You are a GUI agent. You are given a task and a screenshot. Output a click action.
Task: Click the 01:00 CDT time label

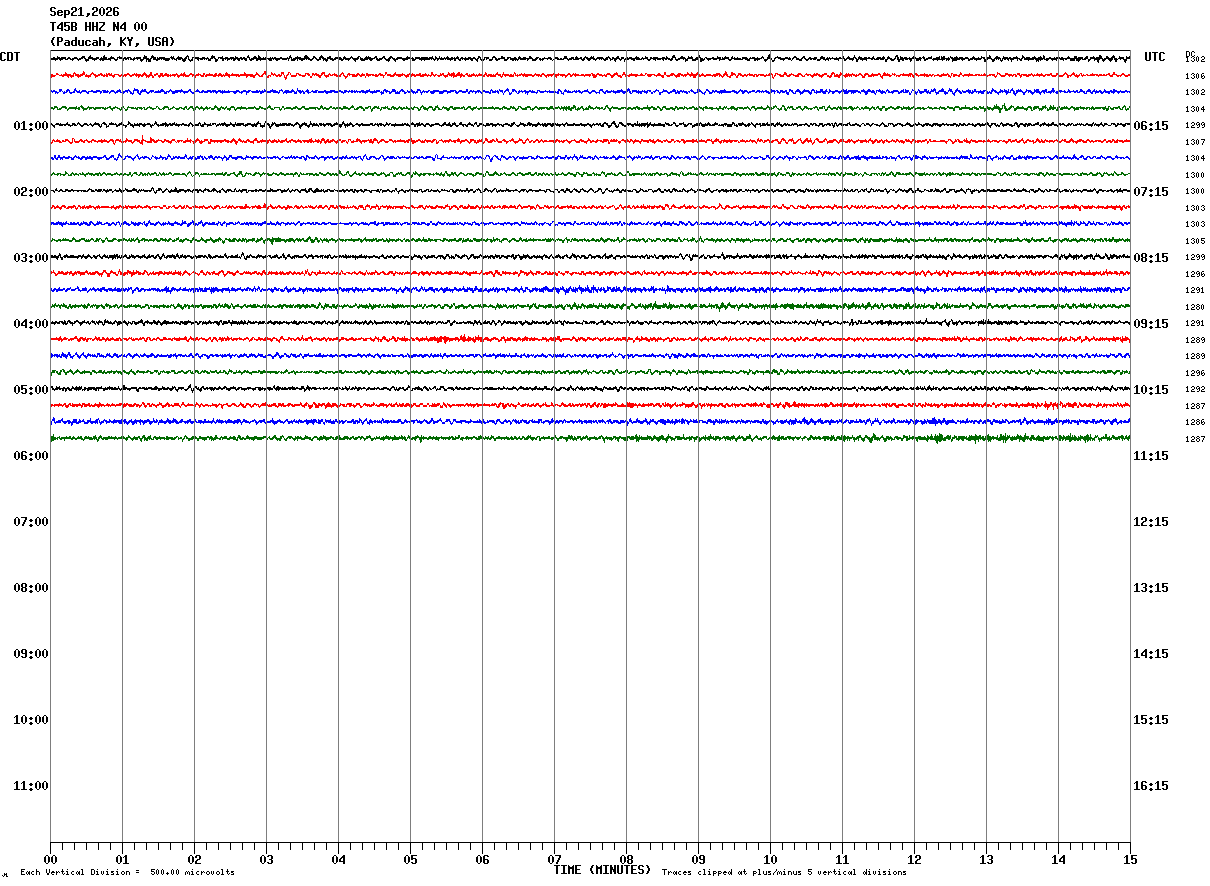(31, 126)
